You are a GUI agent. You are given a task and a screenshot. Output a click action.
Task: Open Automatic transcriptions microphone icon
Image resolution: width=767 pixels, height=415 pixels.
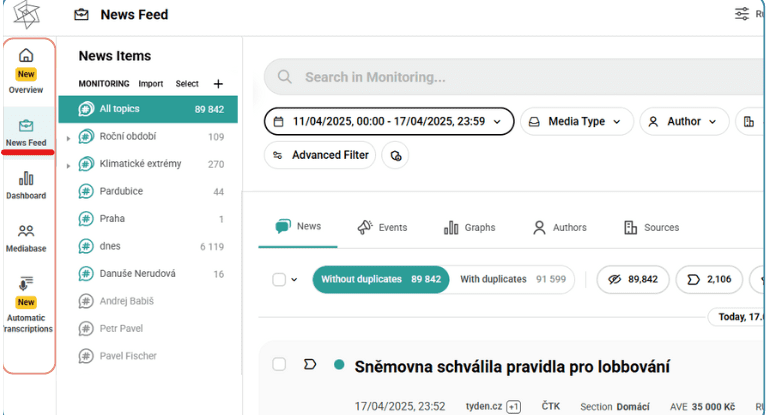click(x=26, y=284)
